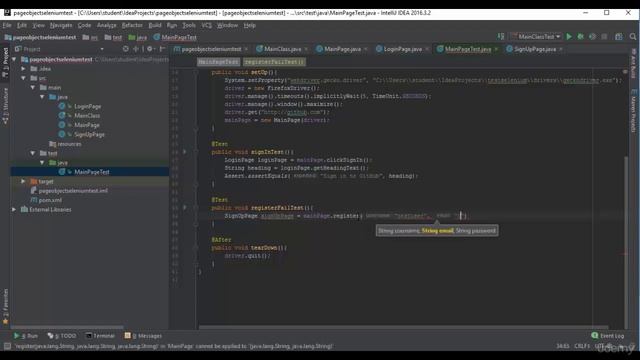
Task: Switch to pageobjectseleniumtest pom tab
Action: click(x=211, y=49)
